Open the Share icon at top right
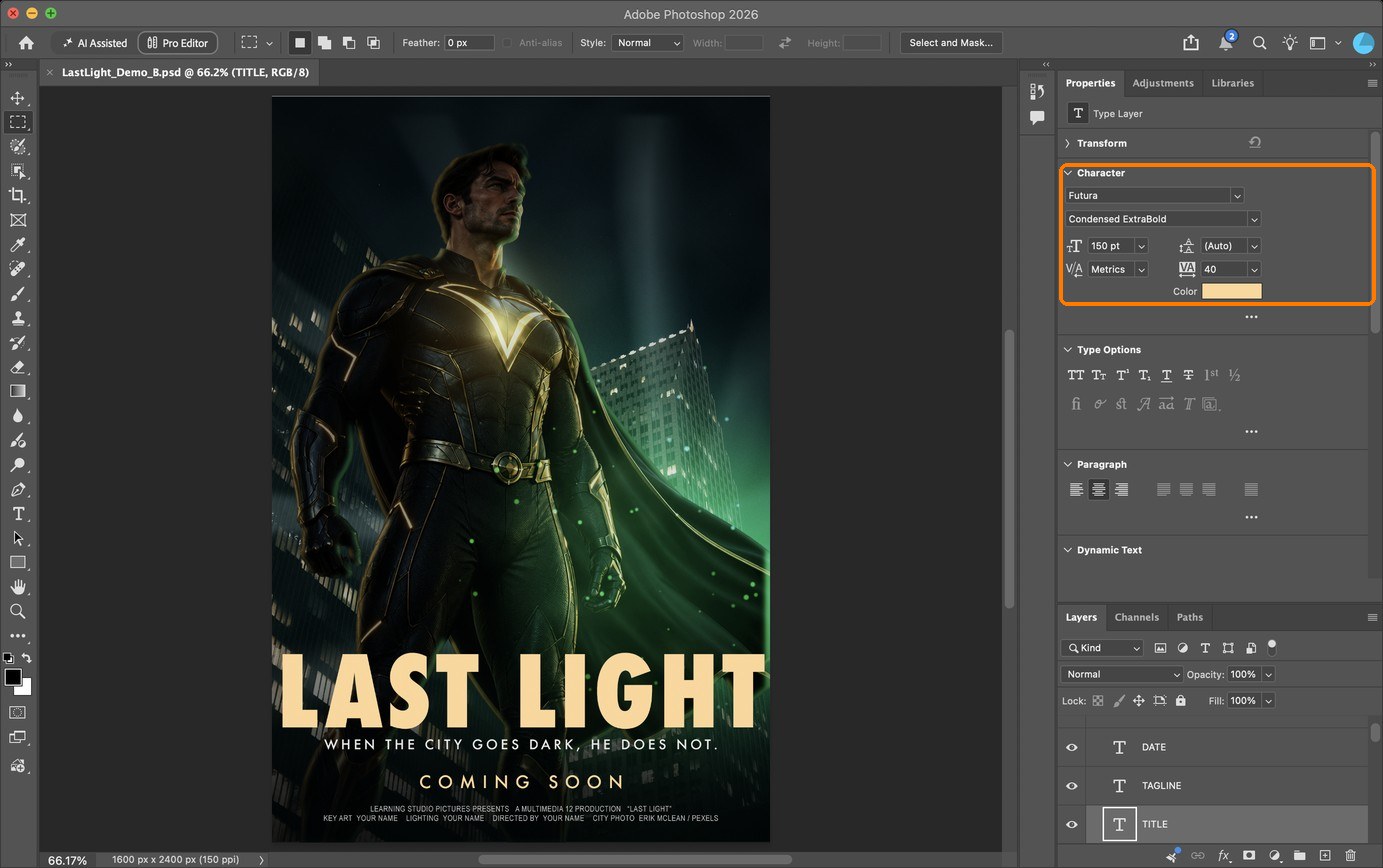Image resolution: width=1383 pixels, height=868 pixels. click(x=1191, y=43)
